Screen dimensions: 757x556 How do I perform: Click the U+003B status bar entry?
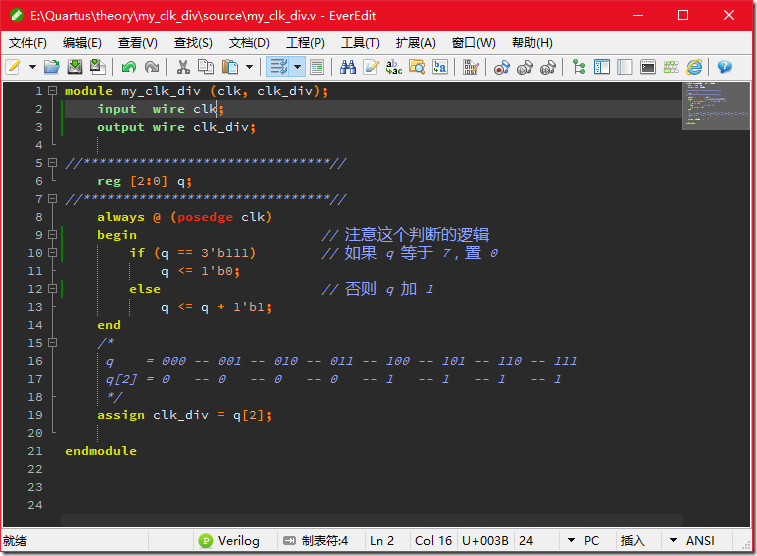[485, 541]
